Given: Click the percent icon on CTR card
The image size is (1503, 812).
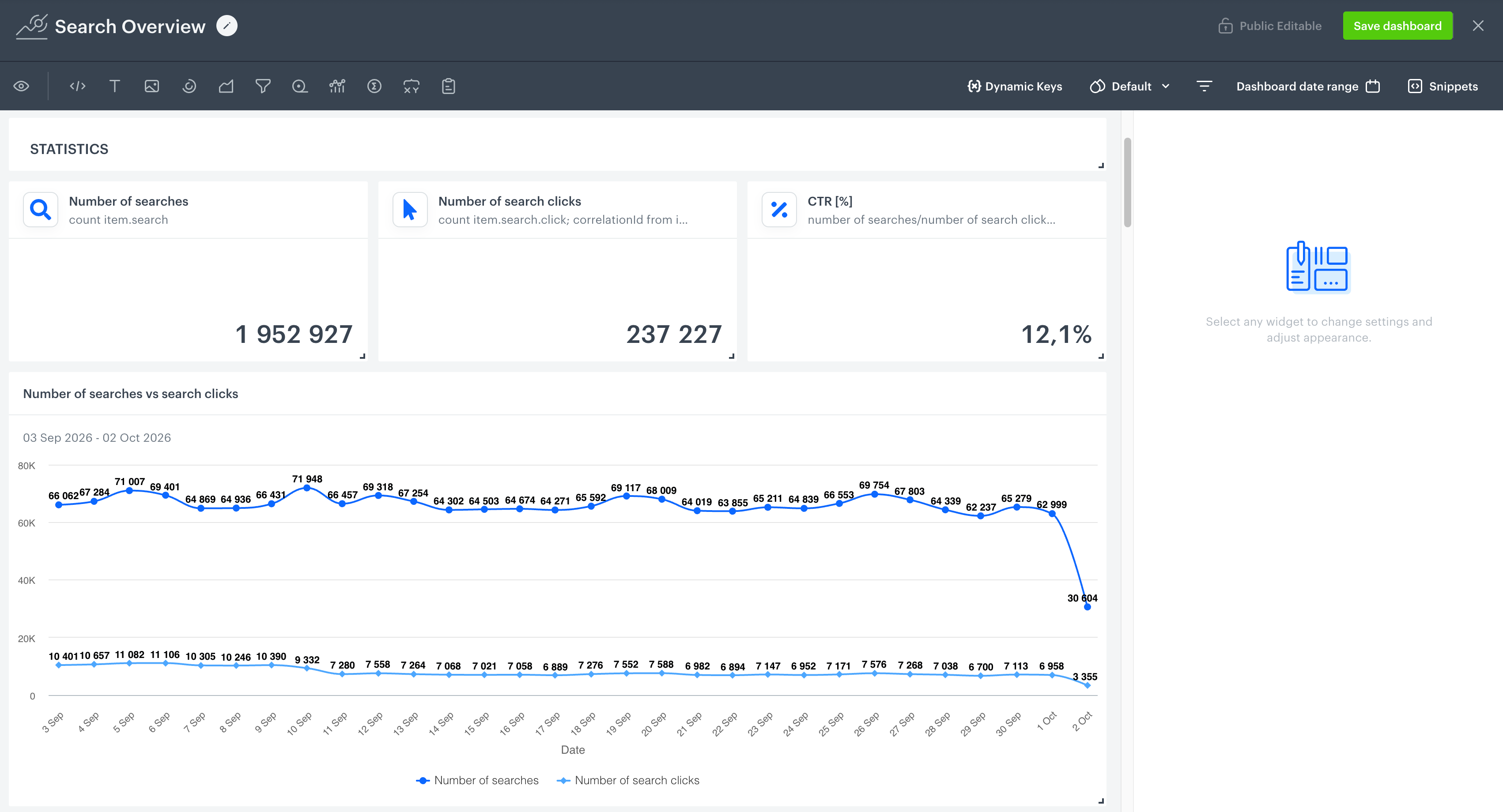Looking at the screenshot, I should point(779,210).
